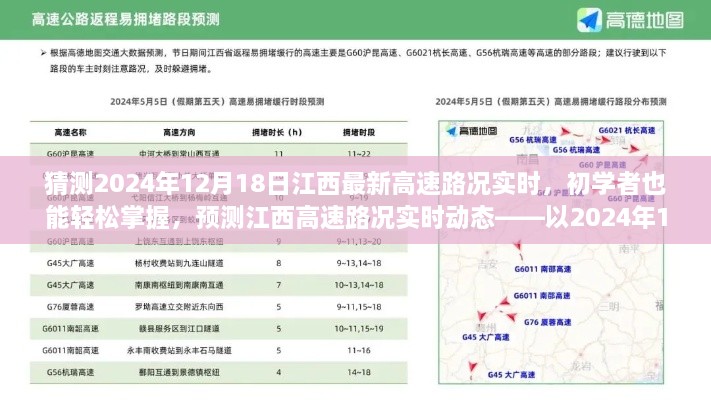Click the 高速名称 column header
Viewport: 711px width, 400px height.
[70, 132]
